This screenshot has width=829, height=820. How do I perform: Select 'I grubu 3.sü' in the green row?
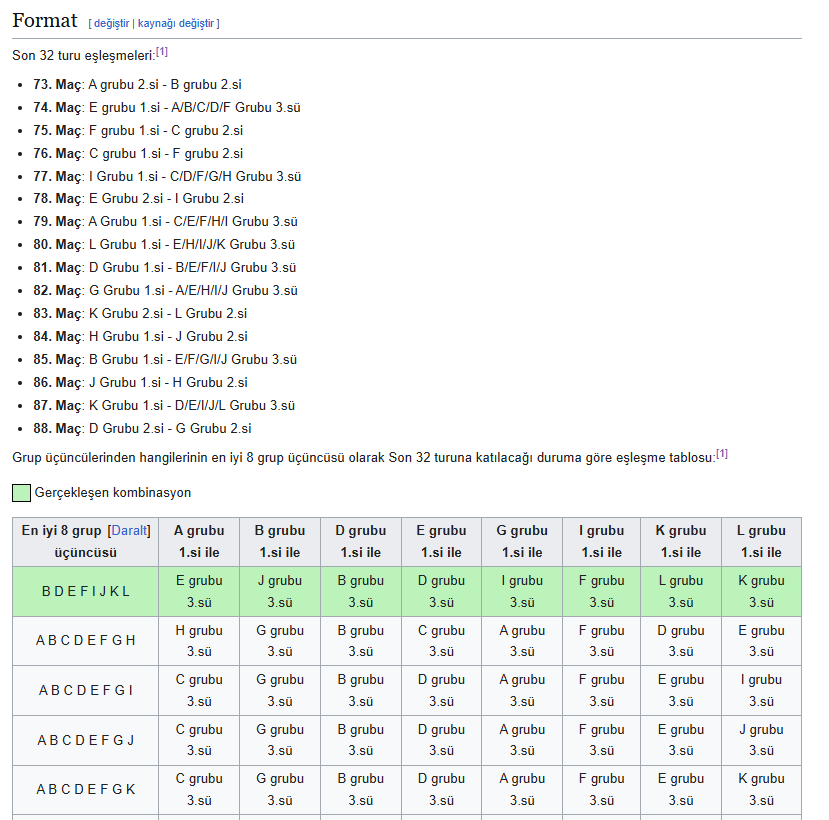(x=522, y=592)
